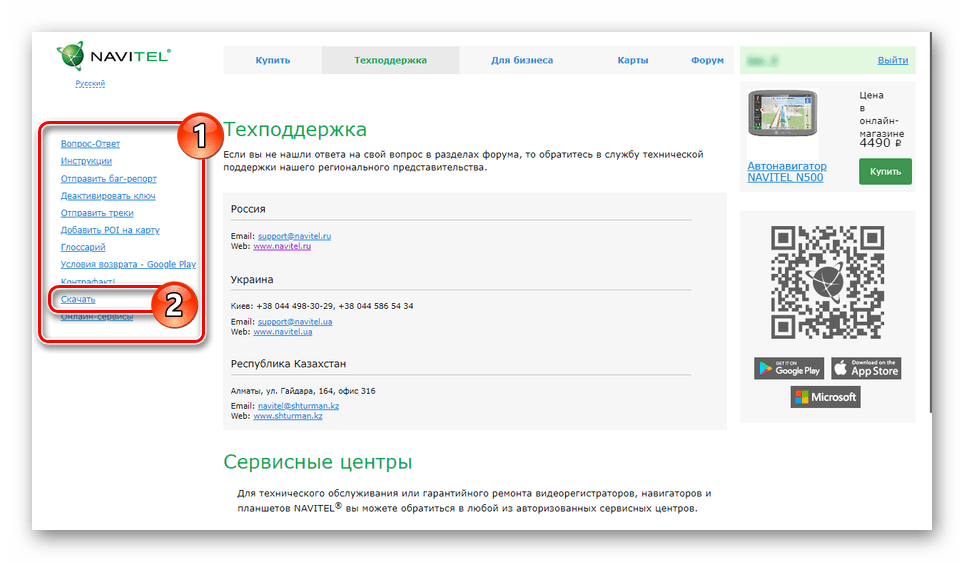Open the Автонавигатор NAVITEL N500 link

787,172
